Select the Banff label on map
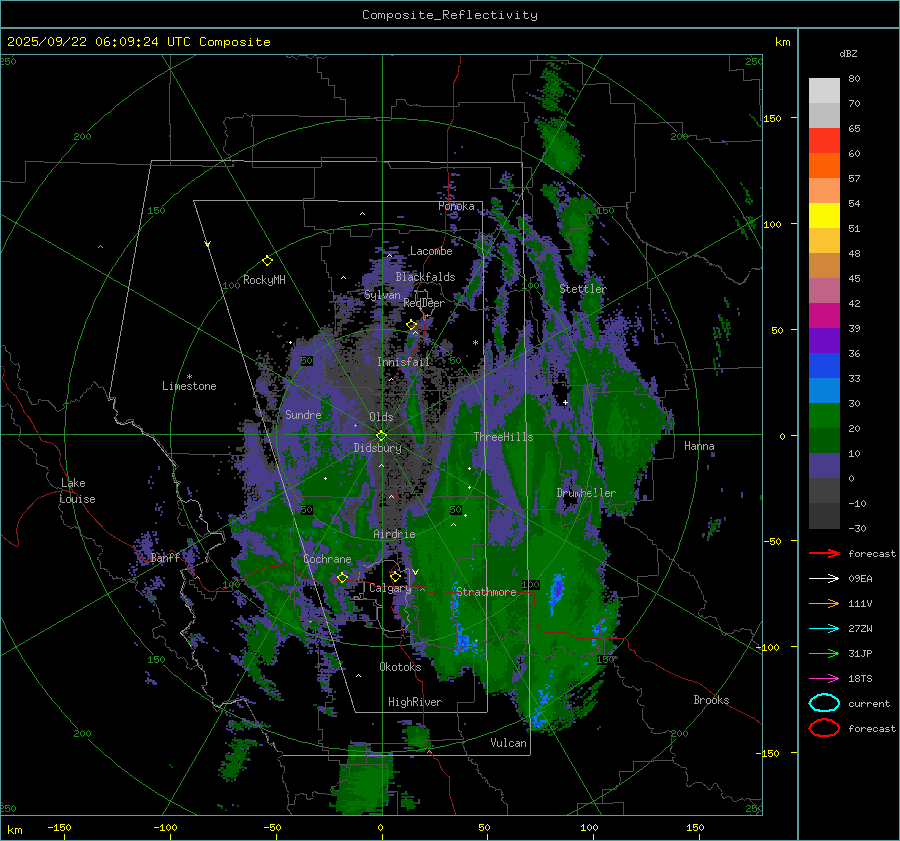The image size is (900, 841). click(x=165, y=558)
